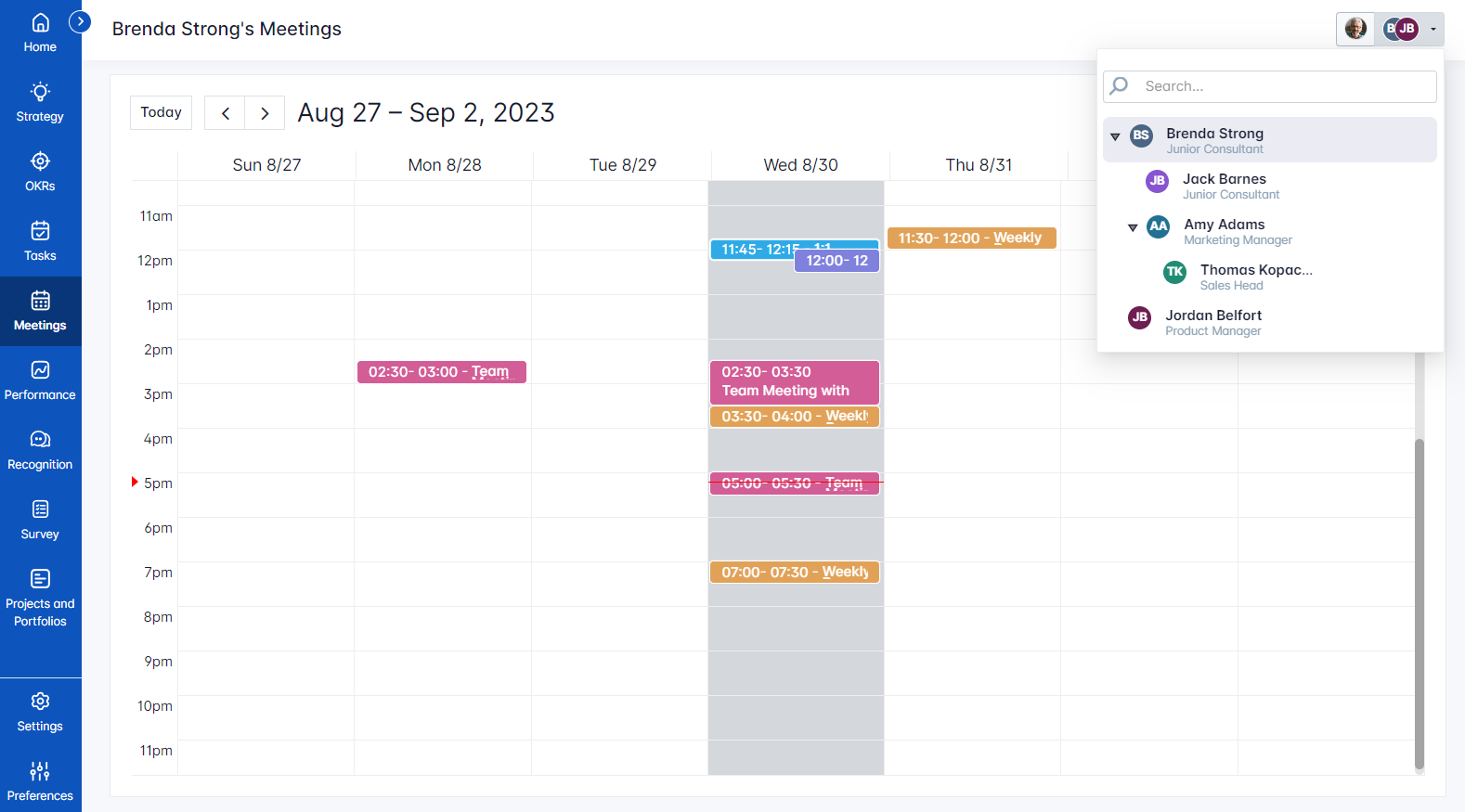Collapse Amy Adams' subordinates list
This screenshot has height=812, width=1465.
pos(1133,228)
